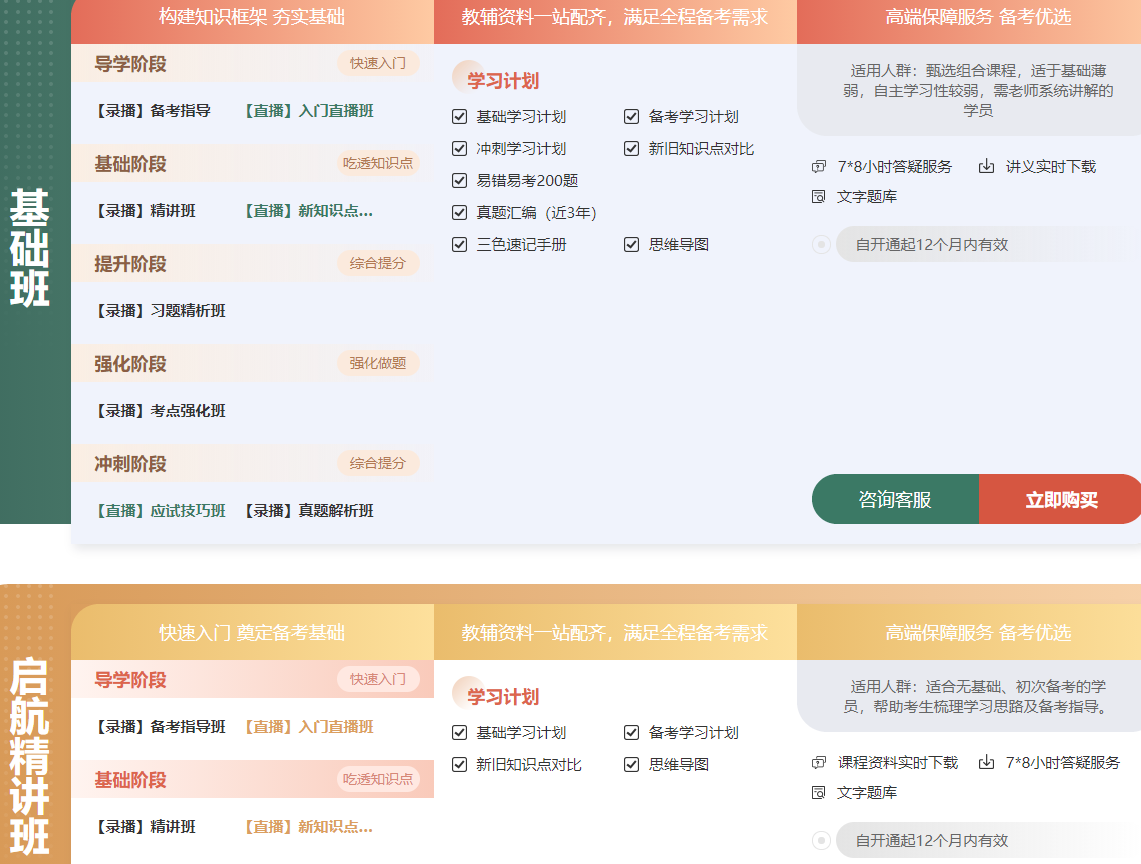
Task: Open 【直播】入门直播班 in 基础班
Action: [309, 111]
